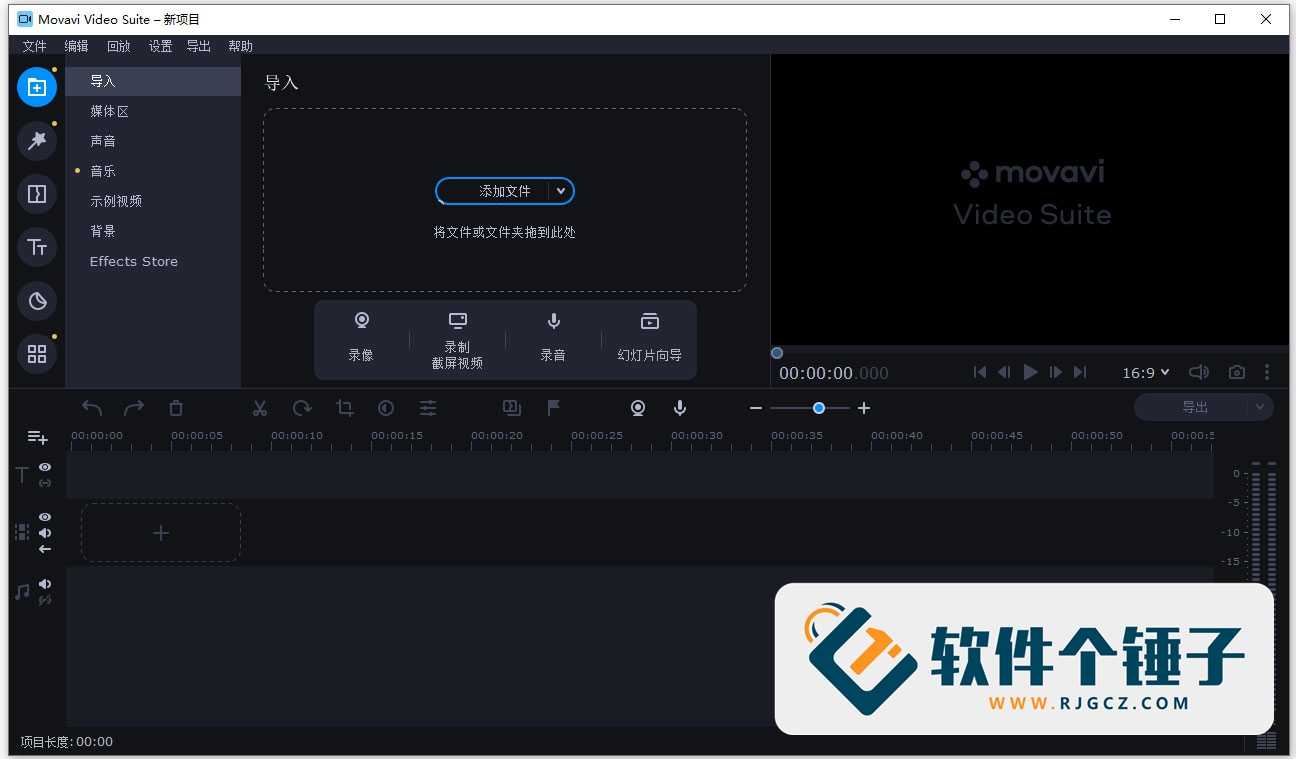1296x759 pixels.
Task: Zoom out timeline with minus
Action: 756,408
